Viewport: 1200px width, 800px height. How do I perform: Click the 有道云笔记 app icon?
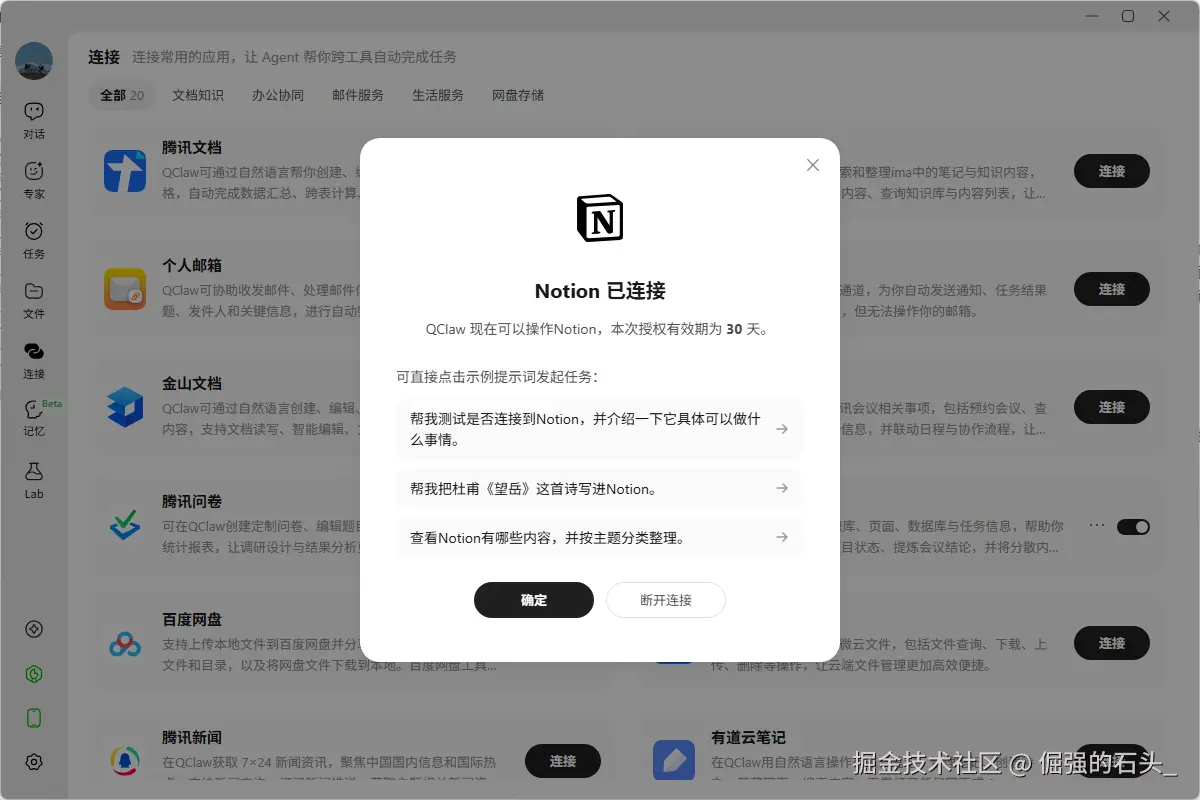(x=673, y=761)
